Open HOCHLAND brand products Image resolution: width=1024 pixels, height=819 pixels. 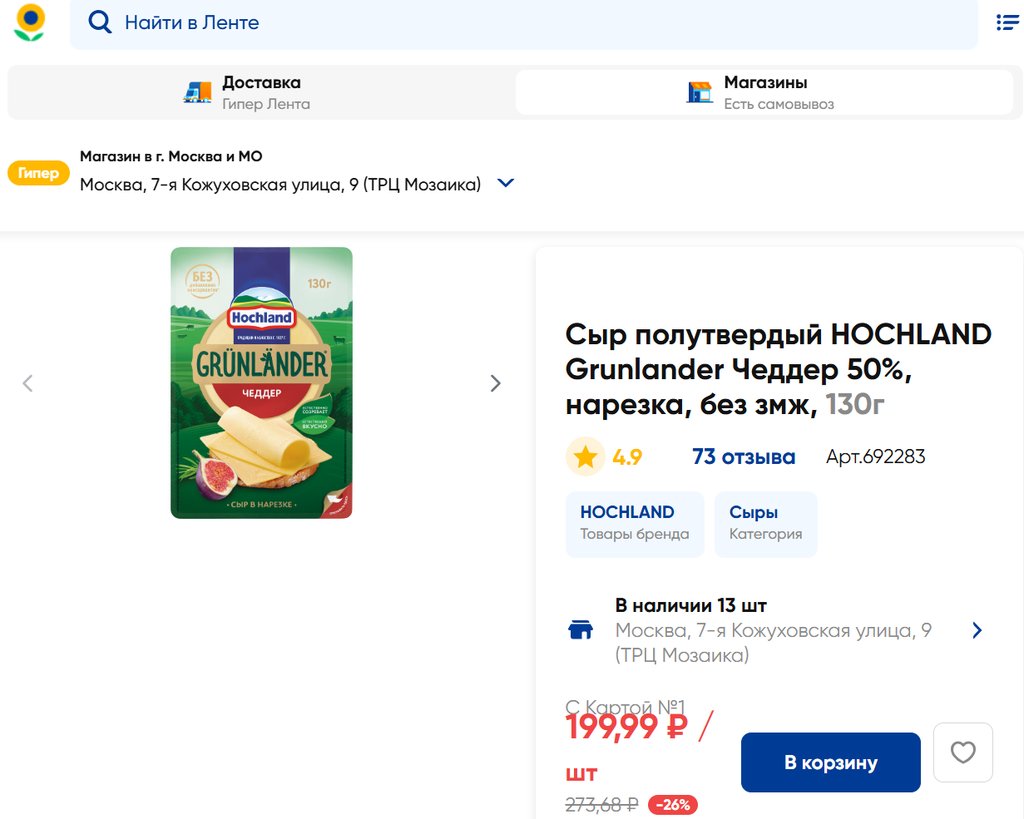(x=634, y=523)
